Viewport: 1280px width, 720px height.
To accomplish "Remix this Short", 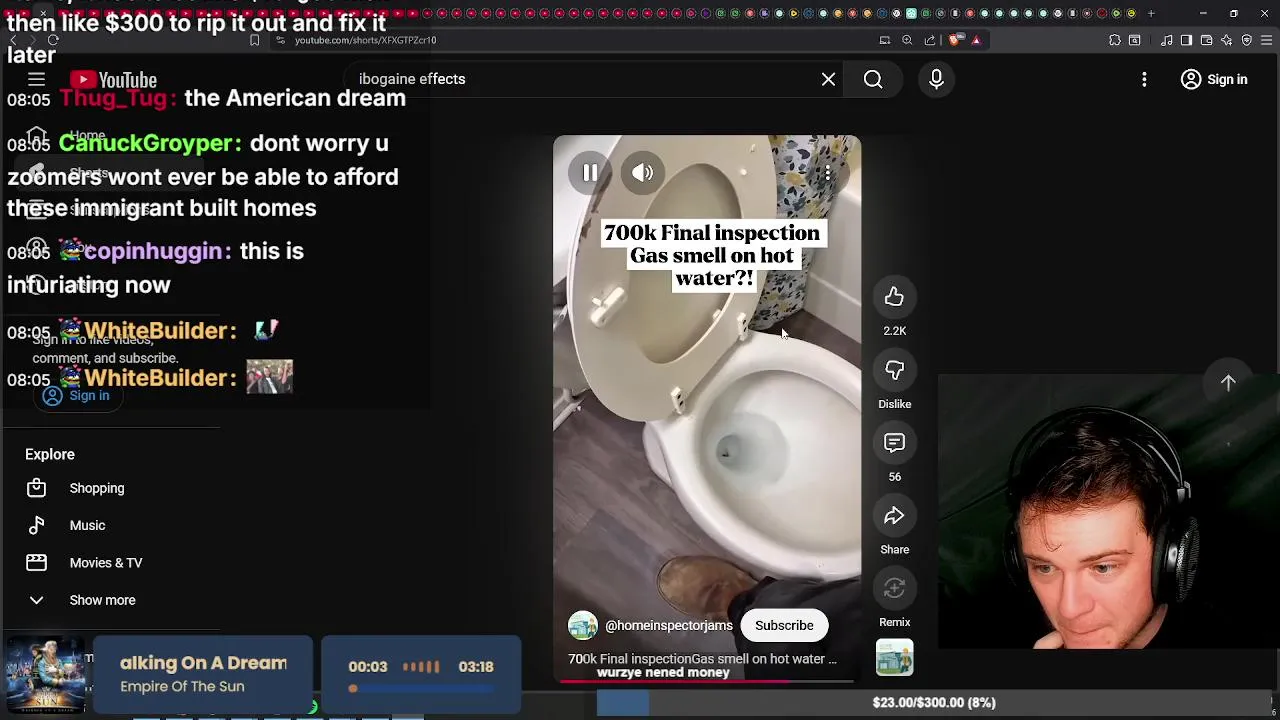I will click(x=894, y=589).
